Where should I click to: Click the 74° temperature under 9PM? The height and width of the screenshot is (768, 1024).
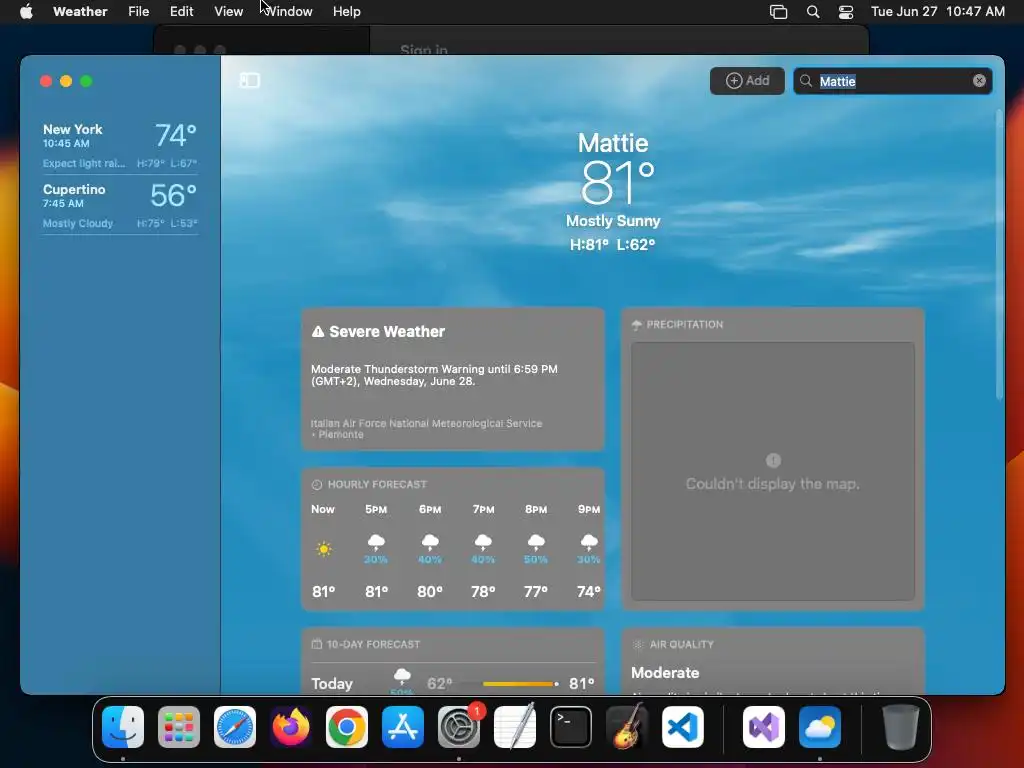tap(588, 592)
